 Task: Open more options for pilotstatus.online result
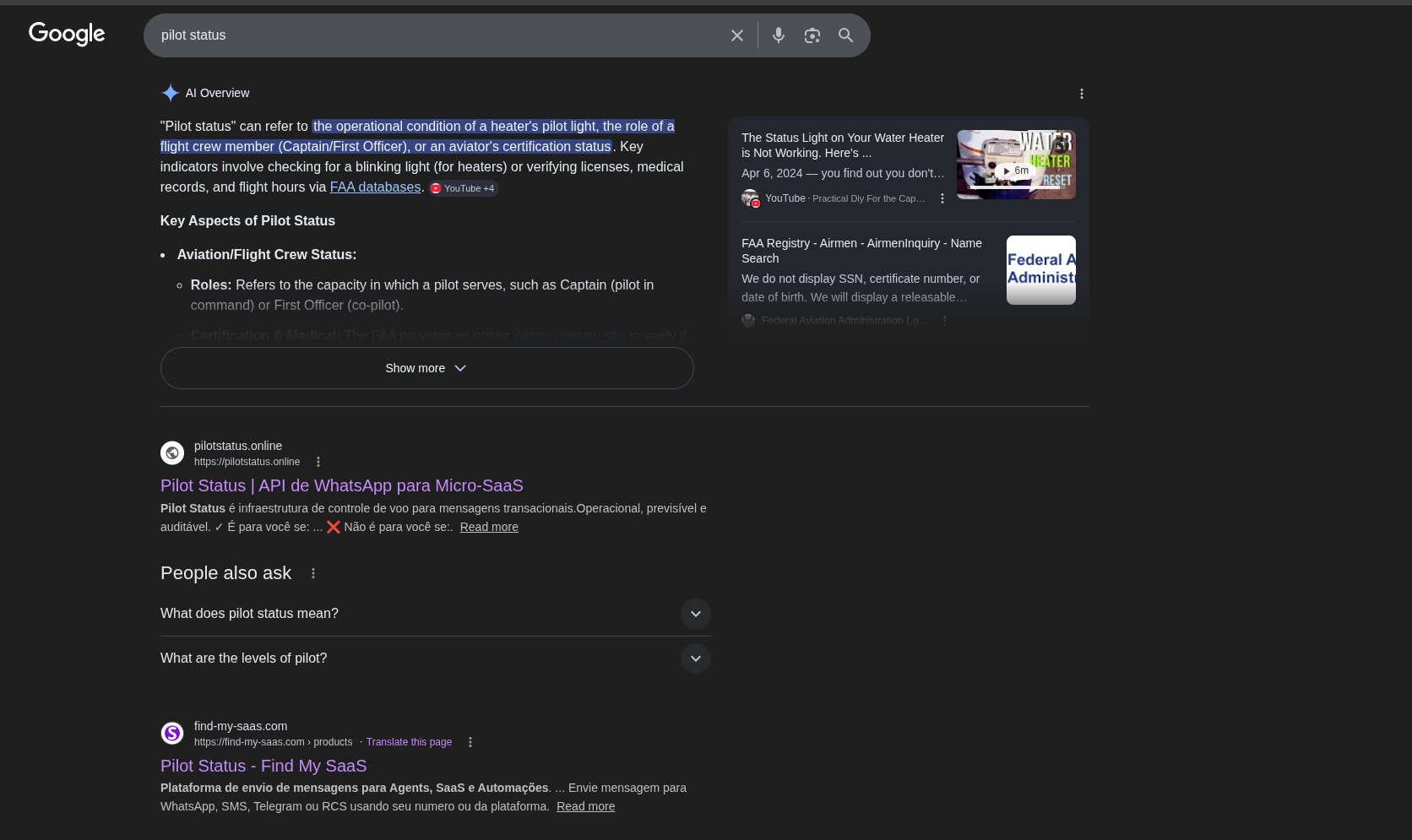coord(318,462)
